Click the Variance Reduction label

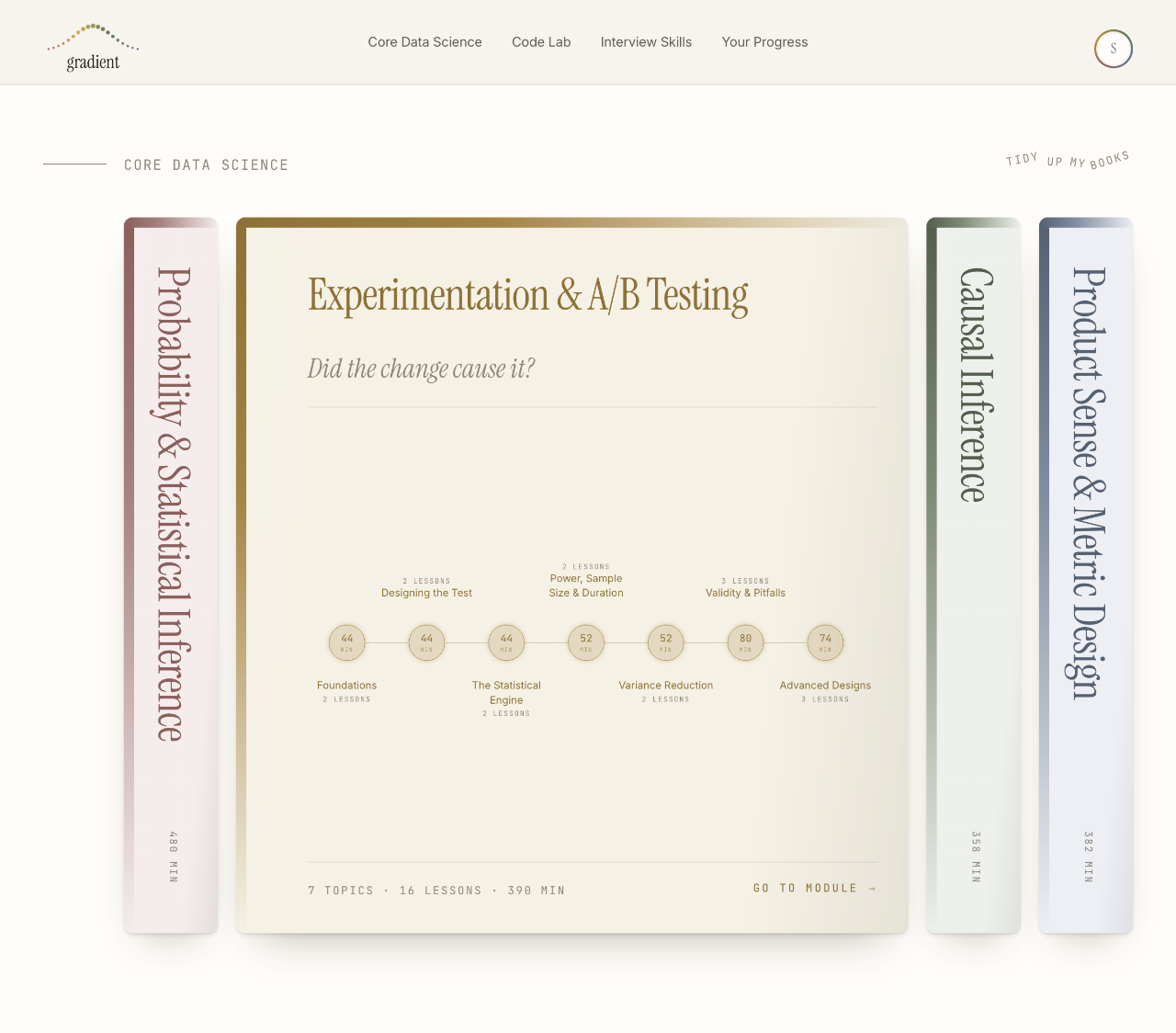click(666, 686)
